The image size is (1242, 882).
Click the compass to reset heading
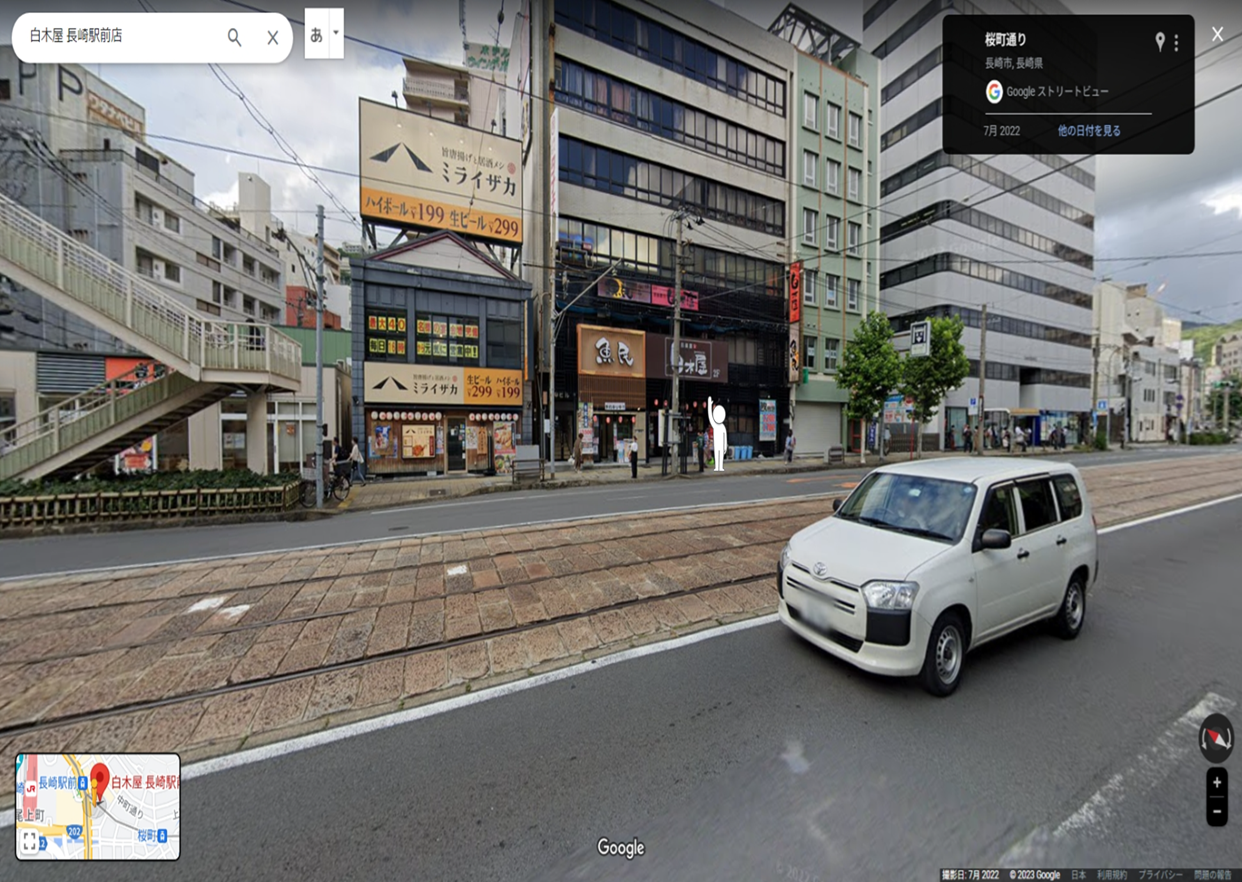[x=1216, y=739]
